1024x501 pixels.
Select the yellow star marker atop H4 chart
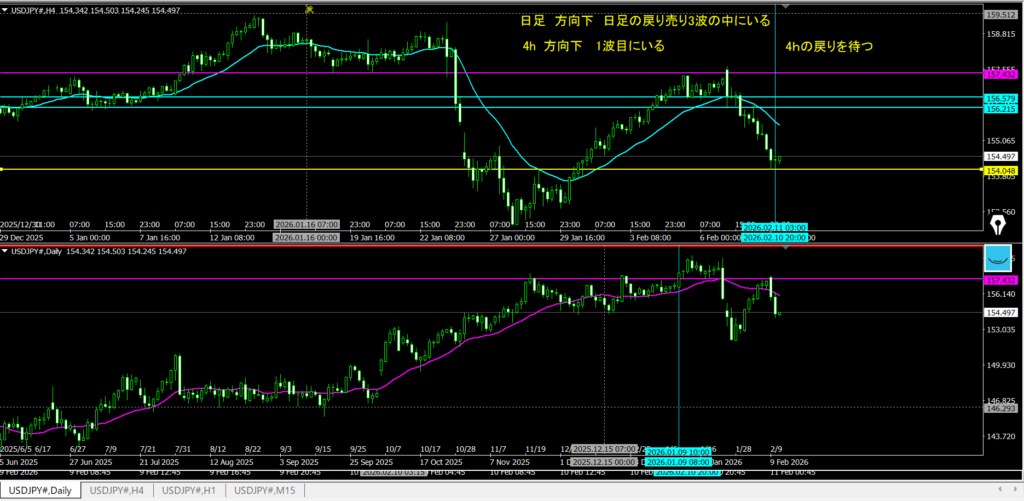310,9
